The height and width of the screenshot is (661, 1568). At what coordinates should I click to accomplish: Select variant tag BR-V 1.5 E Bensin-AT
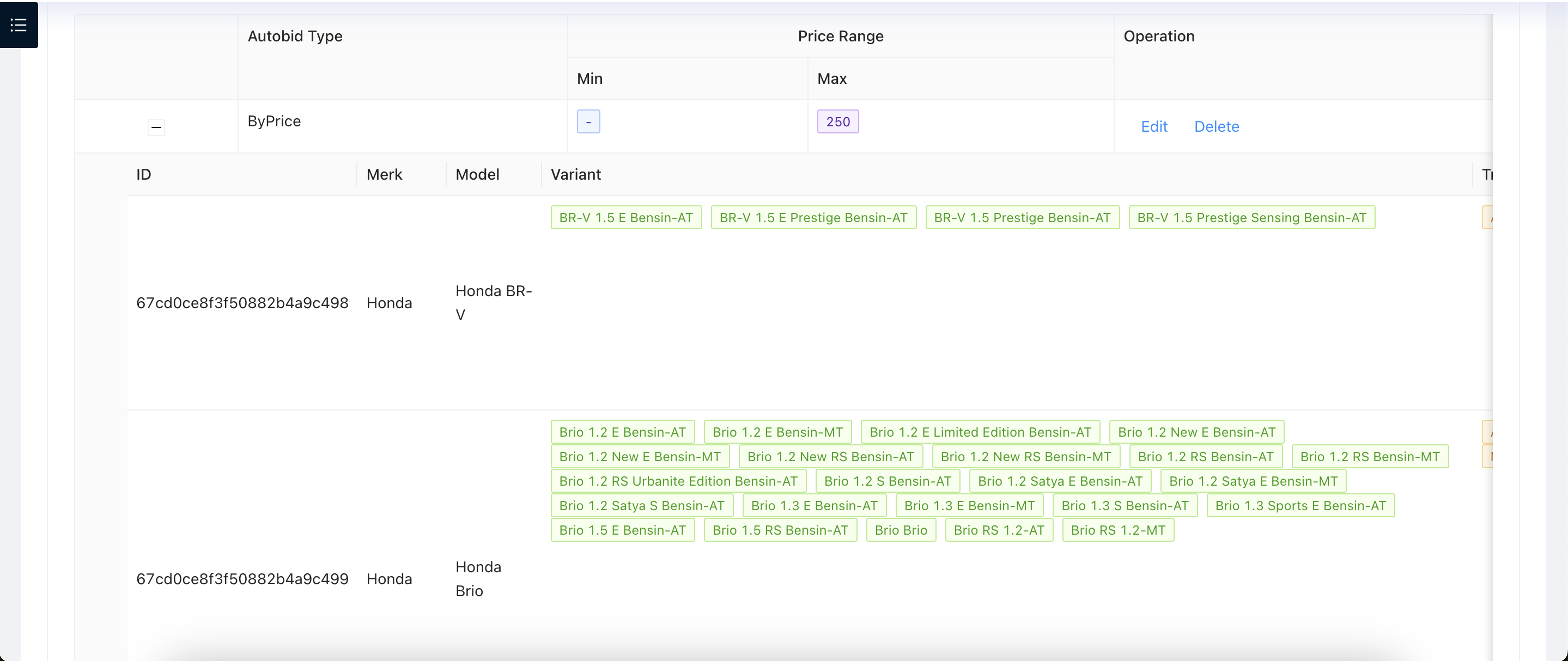(626, 217)
